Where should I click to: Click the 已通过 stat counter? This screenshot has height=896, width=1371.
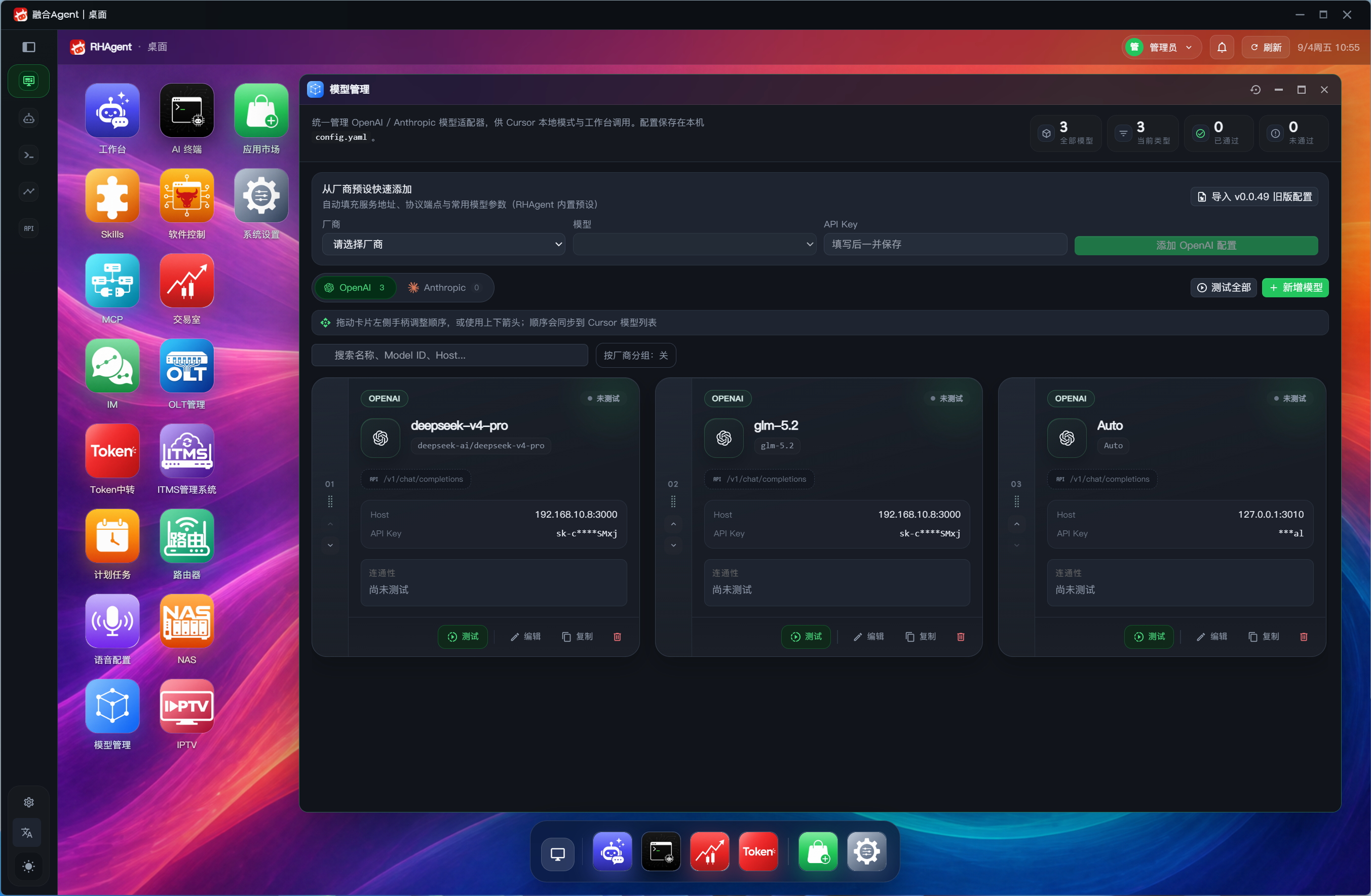point(1218,134)
